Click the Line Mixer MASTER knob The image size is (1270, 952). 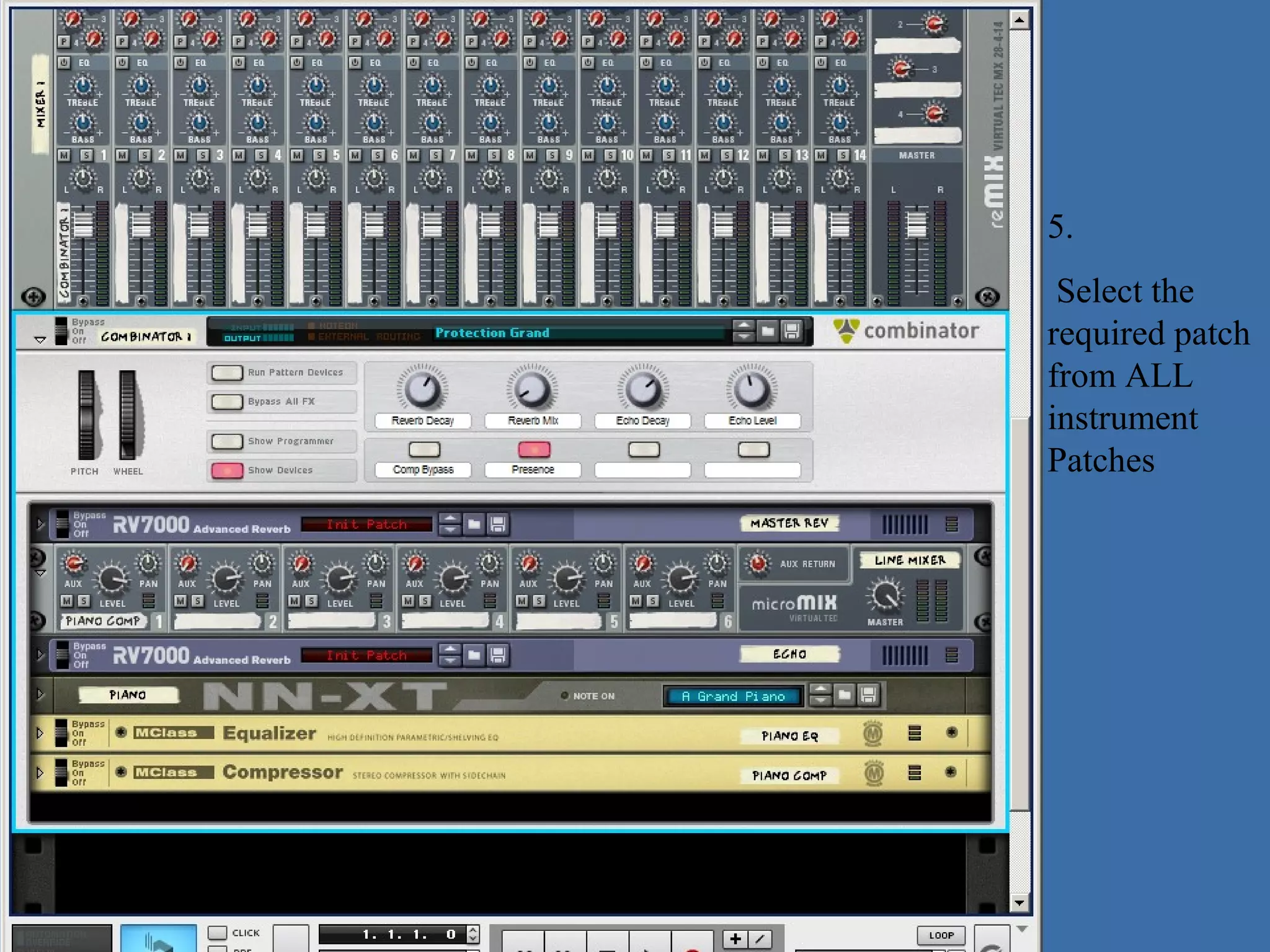coord(886,596)
